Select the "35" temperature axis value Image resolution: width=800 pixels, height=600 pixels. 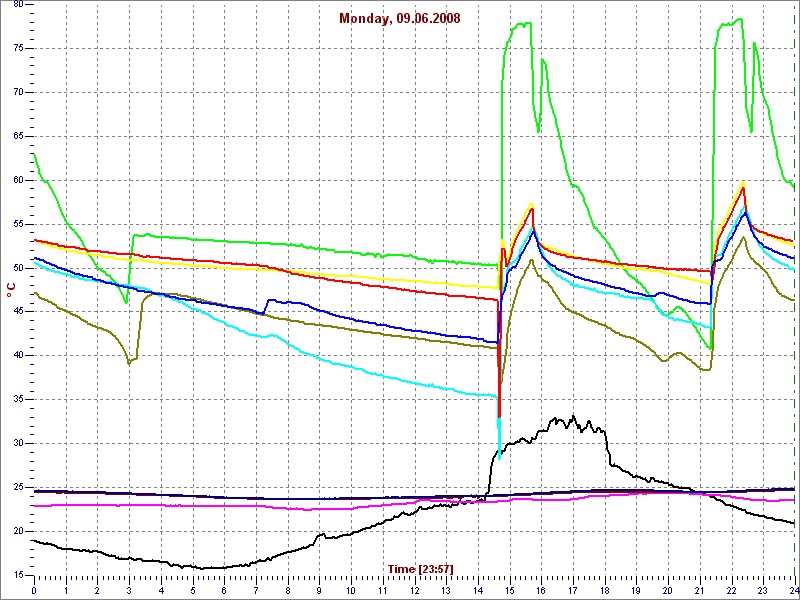[18, 399]
